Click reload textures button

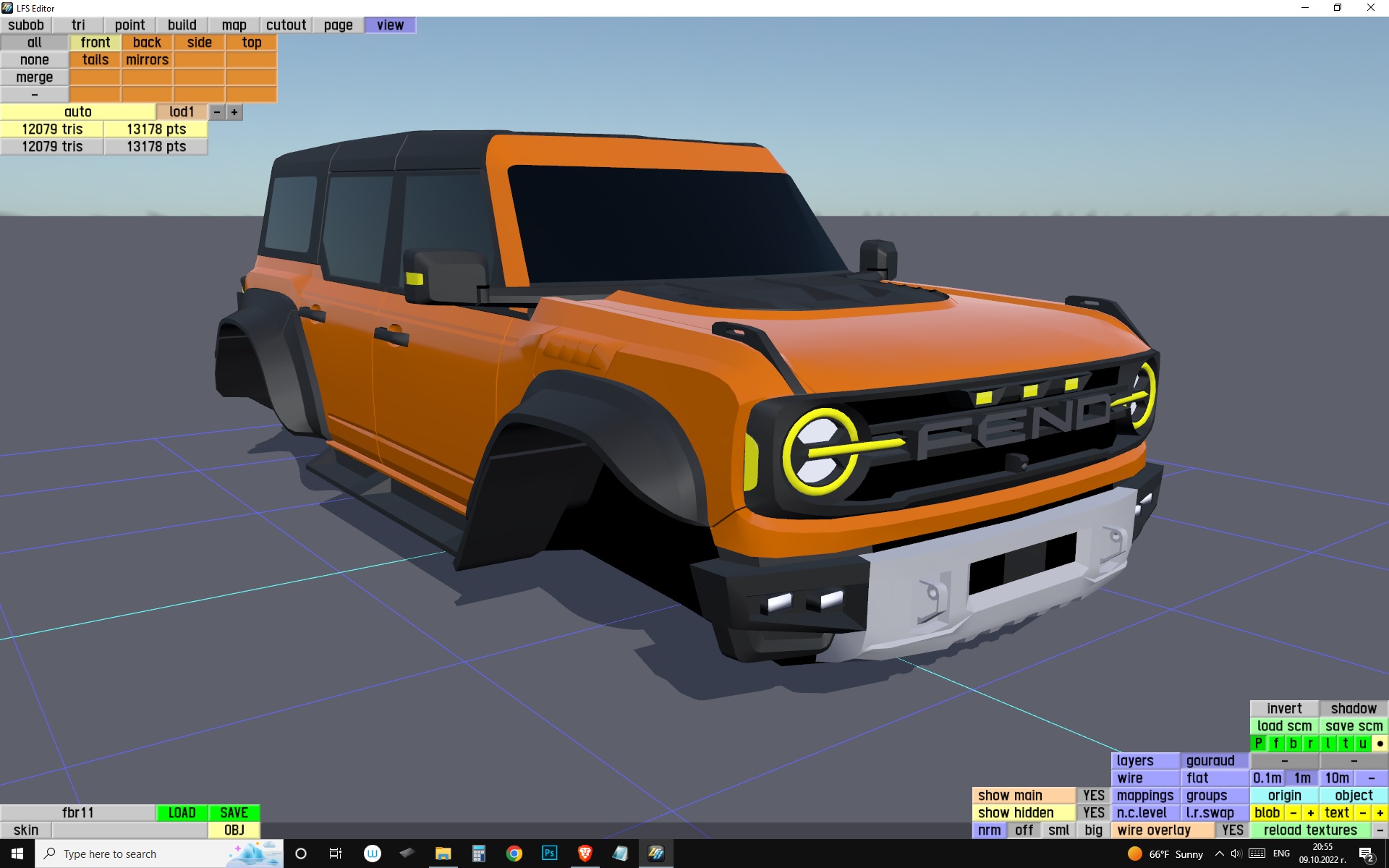click(1309, 830)
